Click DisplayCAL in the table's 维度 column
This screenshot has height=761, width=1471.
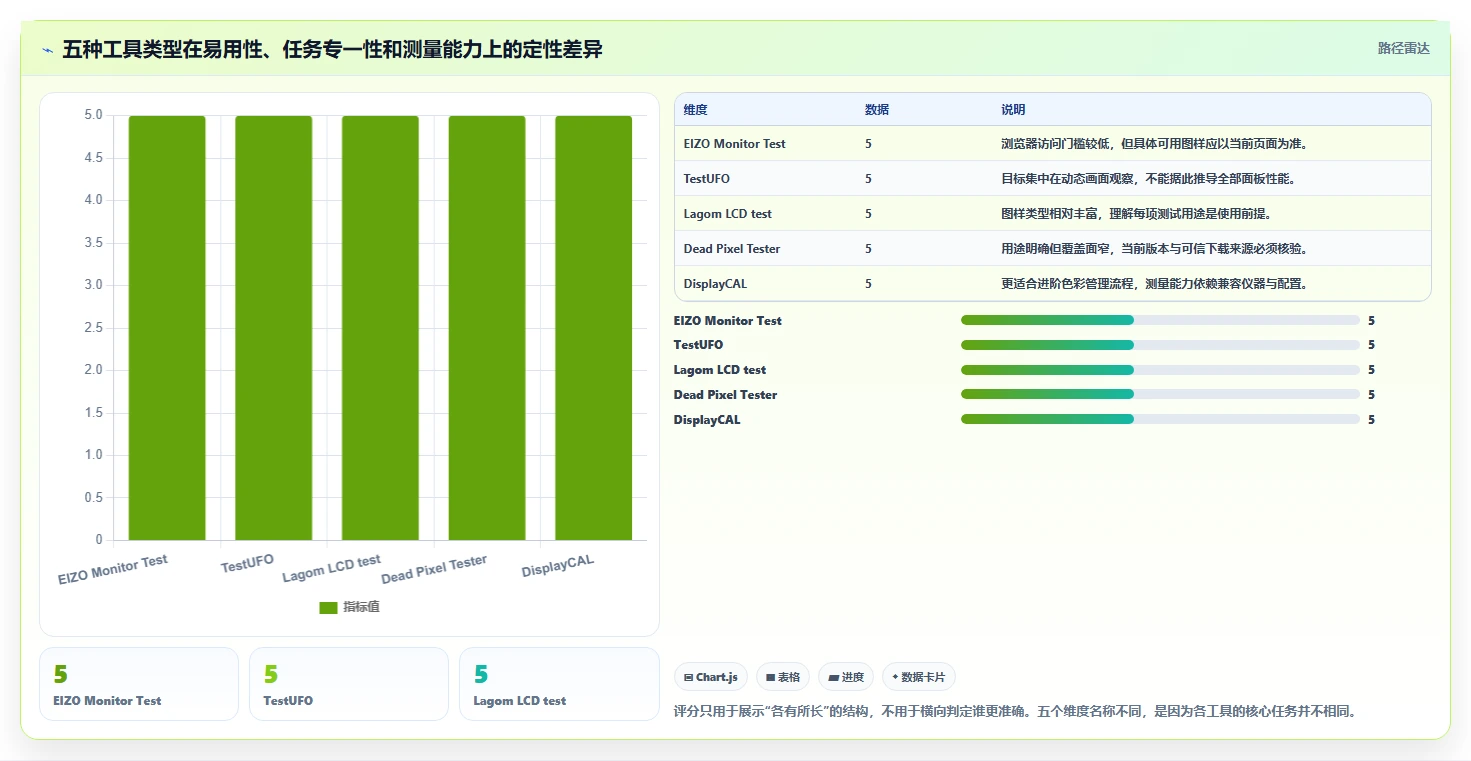715,284
